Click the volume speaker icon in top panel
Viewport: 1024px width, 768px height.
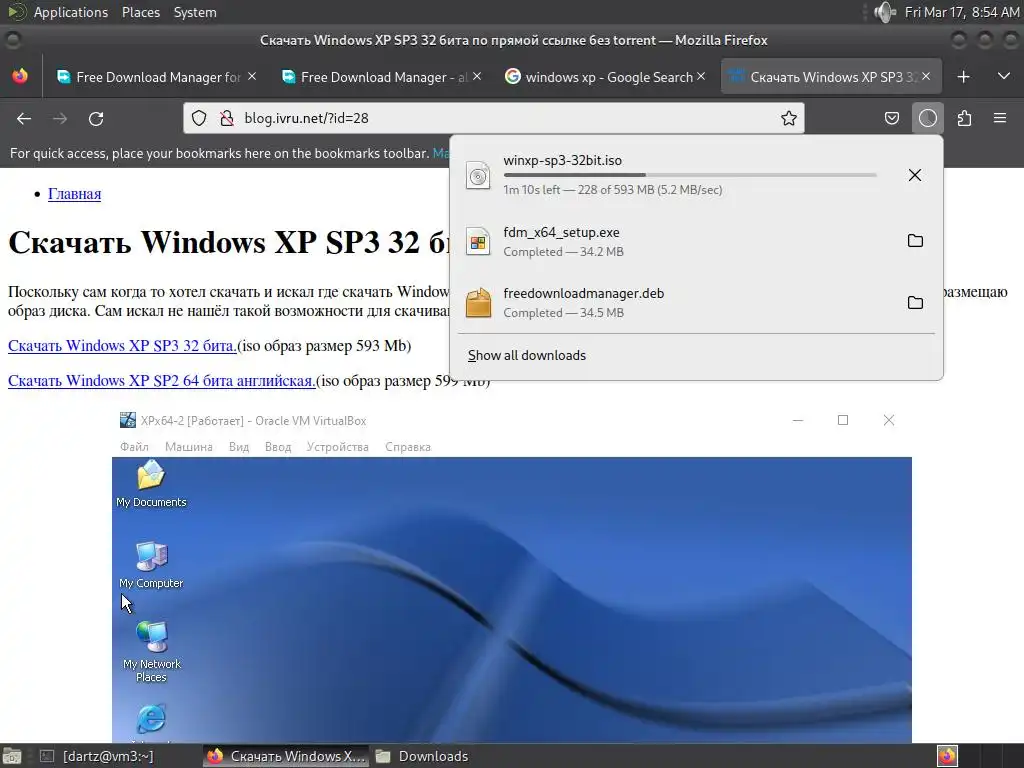tap(885, 12)
